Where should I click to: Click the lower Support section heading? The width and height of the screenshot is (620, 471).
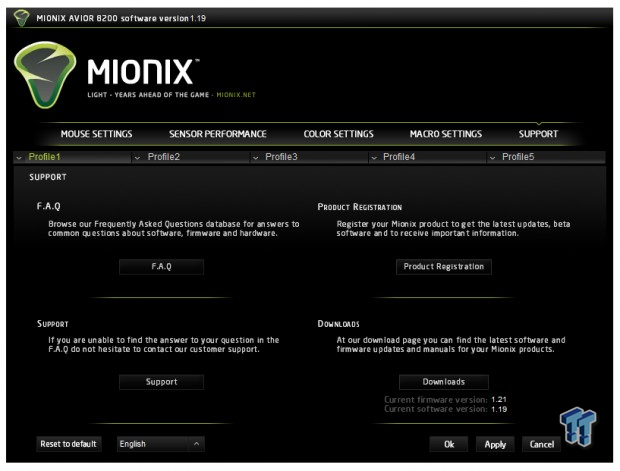coord(53,324)
